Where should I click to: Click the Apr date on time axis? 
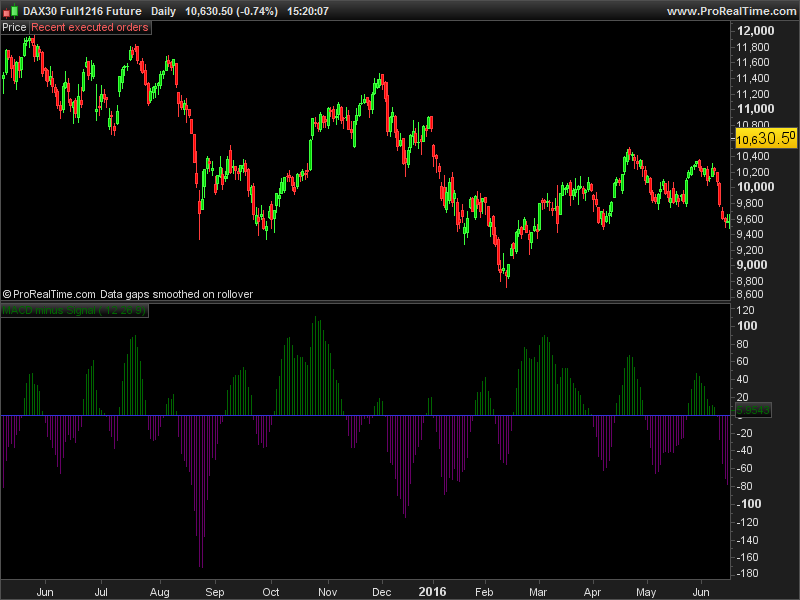tap(592, 592)
